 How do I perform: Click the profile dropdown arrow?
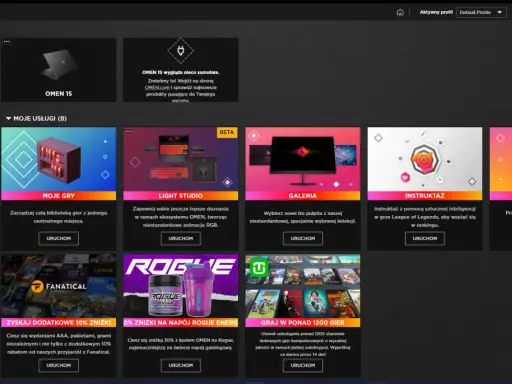500,12
